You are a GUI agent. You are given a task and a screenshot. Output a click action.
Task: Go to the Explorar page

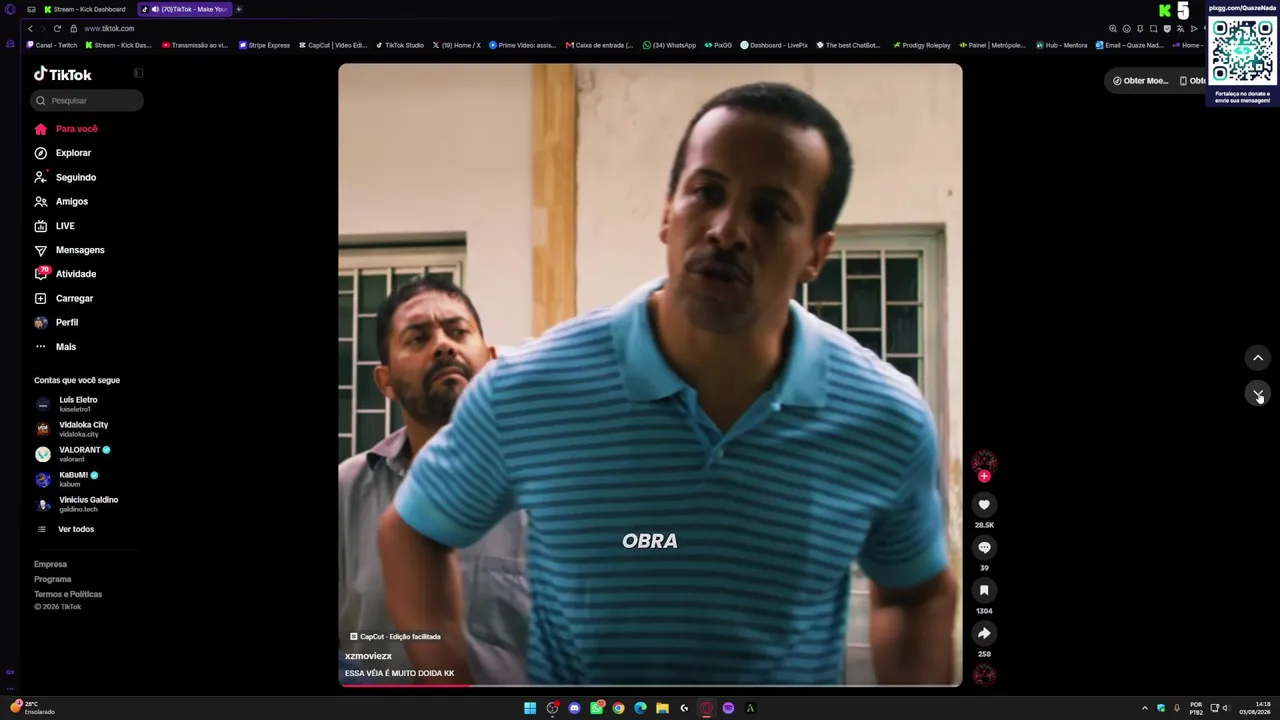[63, 153]
